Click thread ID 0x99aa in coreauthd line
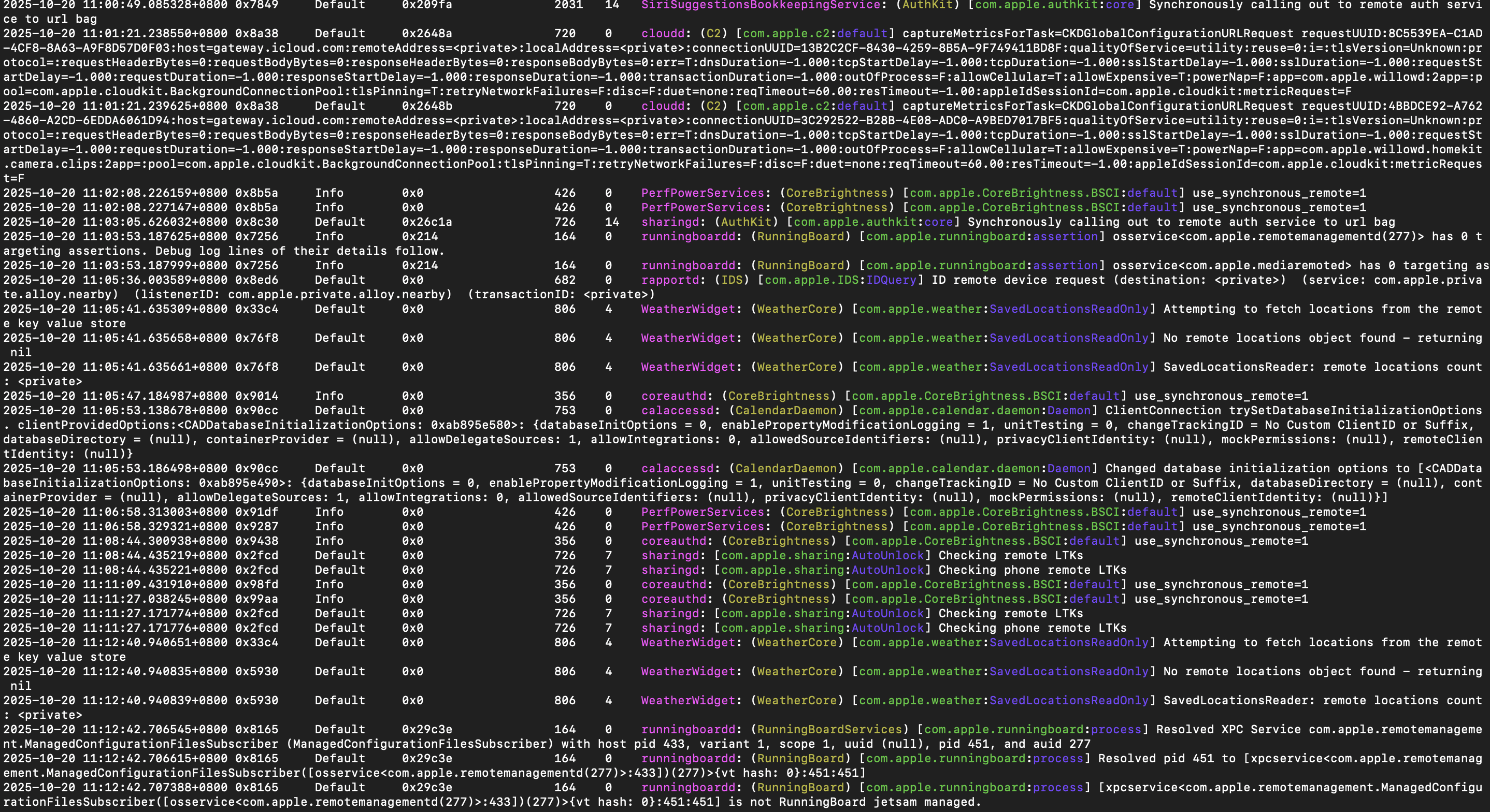 click(256, 599)
